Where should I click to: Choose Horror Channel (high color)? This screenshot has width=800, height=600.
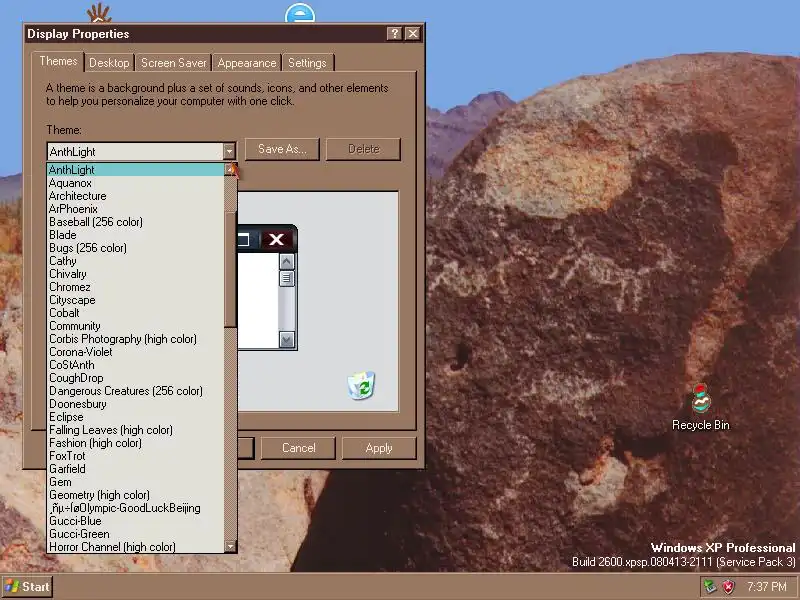pyautogui.click(x=136, y=547)
